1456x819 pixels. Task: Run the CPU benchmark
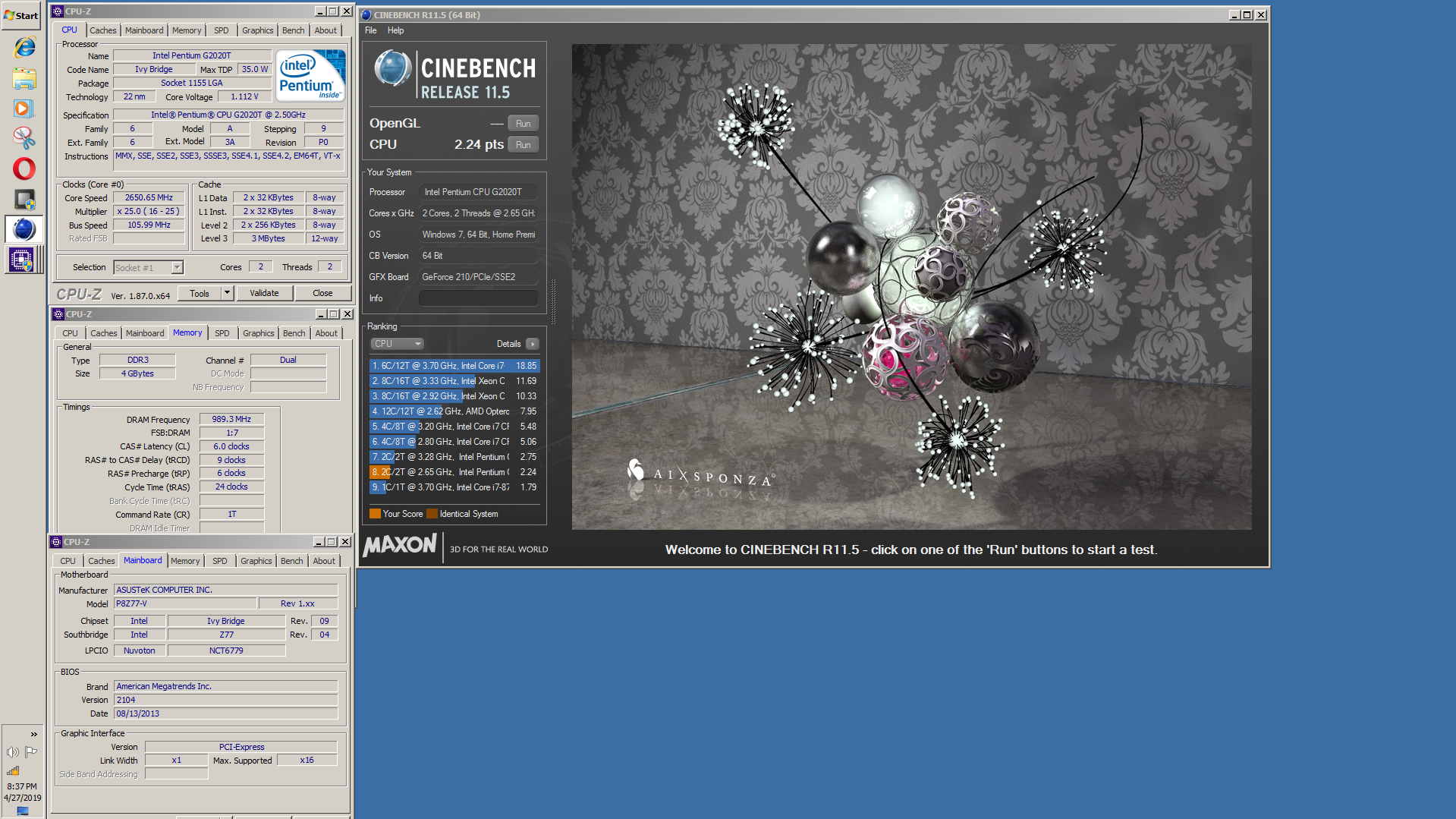(523, 144)
